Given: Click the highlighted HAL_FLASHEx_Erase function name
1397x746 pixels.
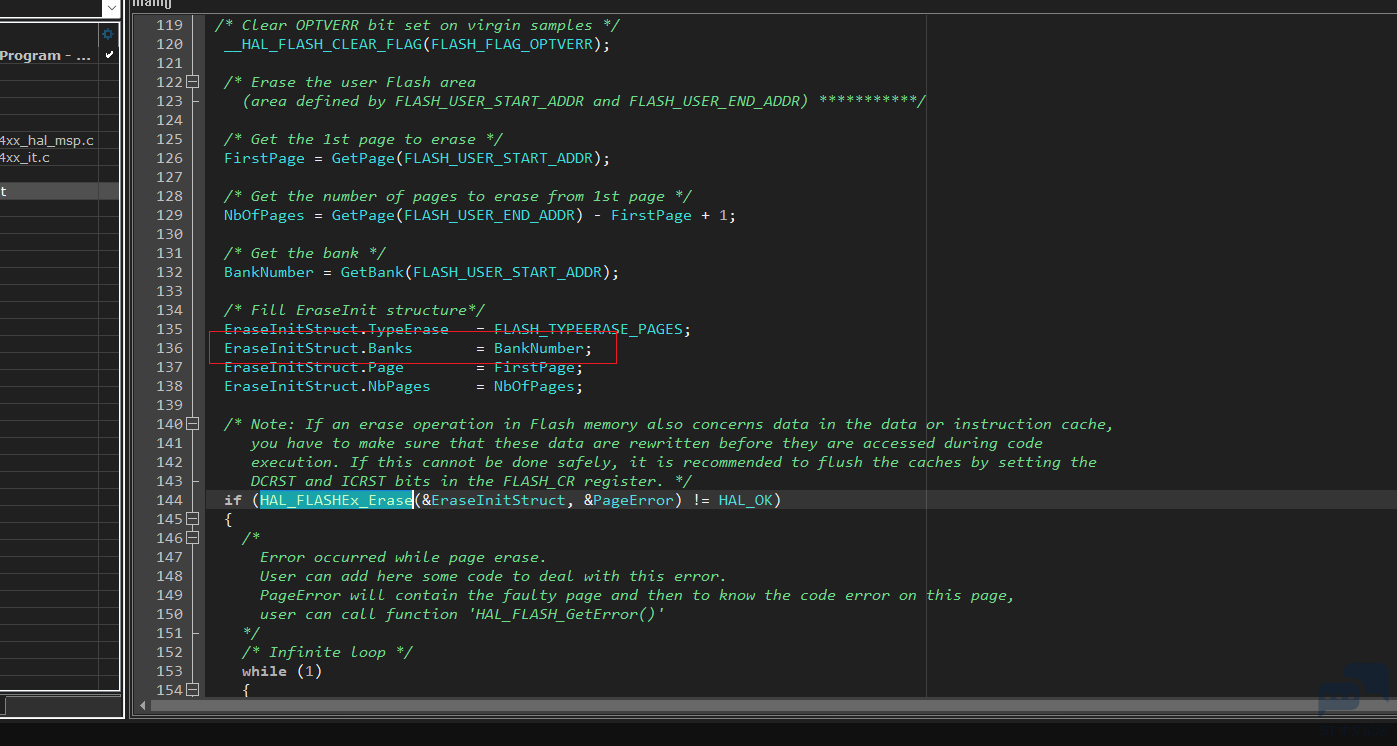Looking at the screenshot, I should point(334,500).
